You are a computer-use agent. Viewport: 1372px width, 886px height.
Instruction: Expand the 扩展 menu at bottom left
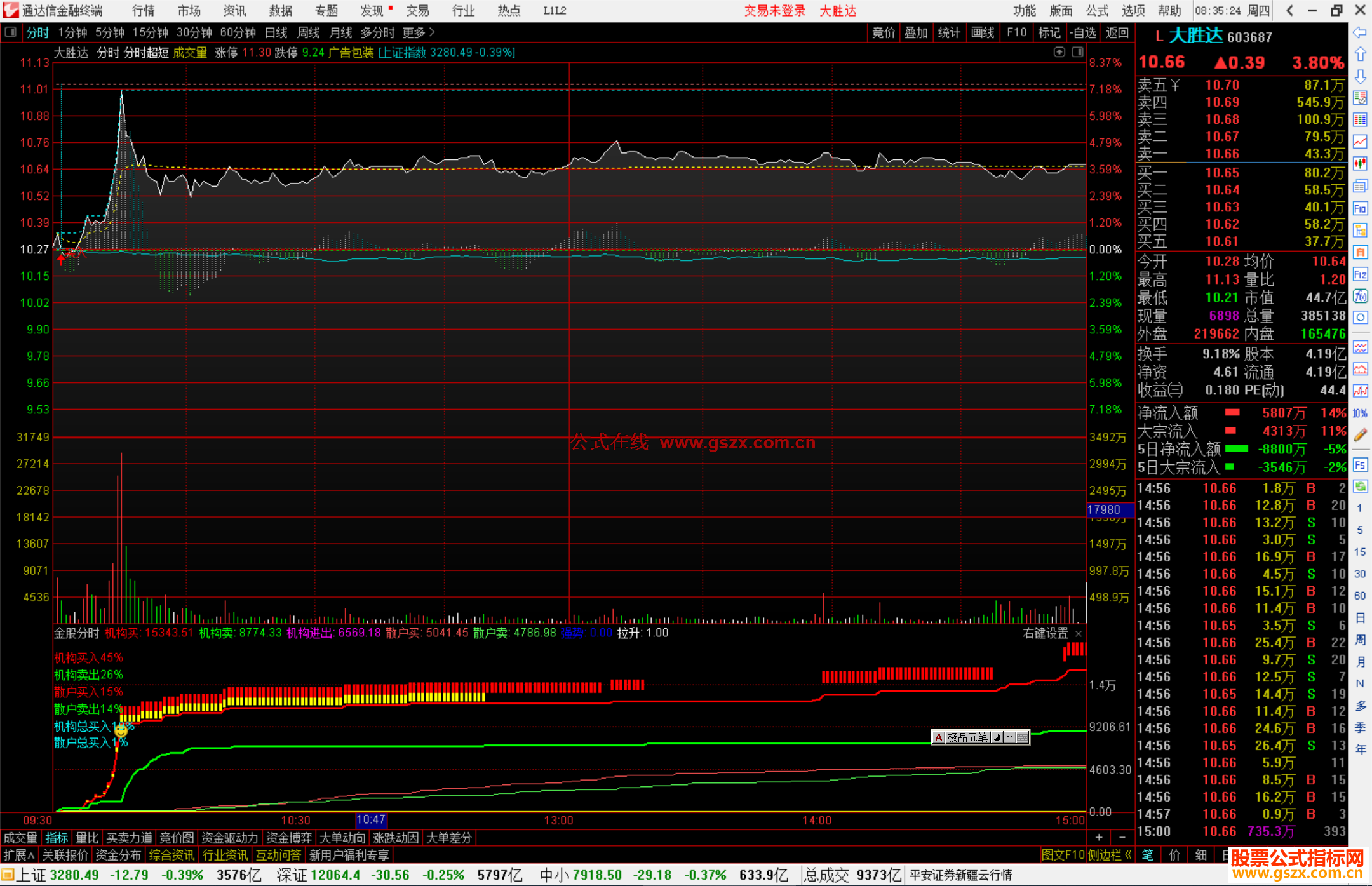[19, 855]
